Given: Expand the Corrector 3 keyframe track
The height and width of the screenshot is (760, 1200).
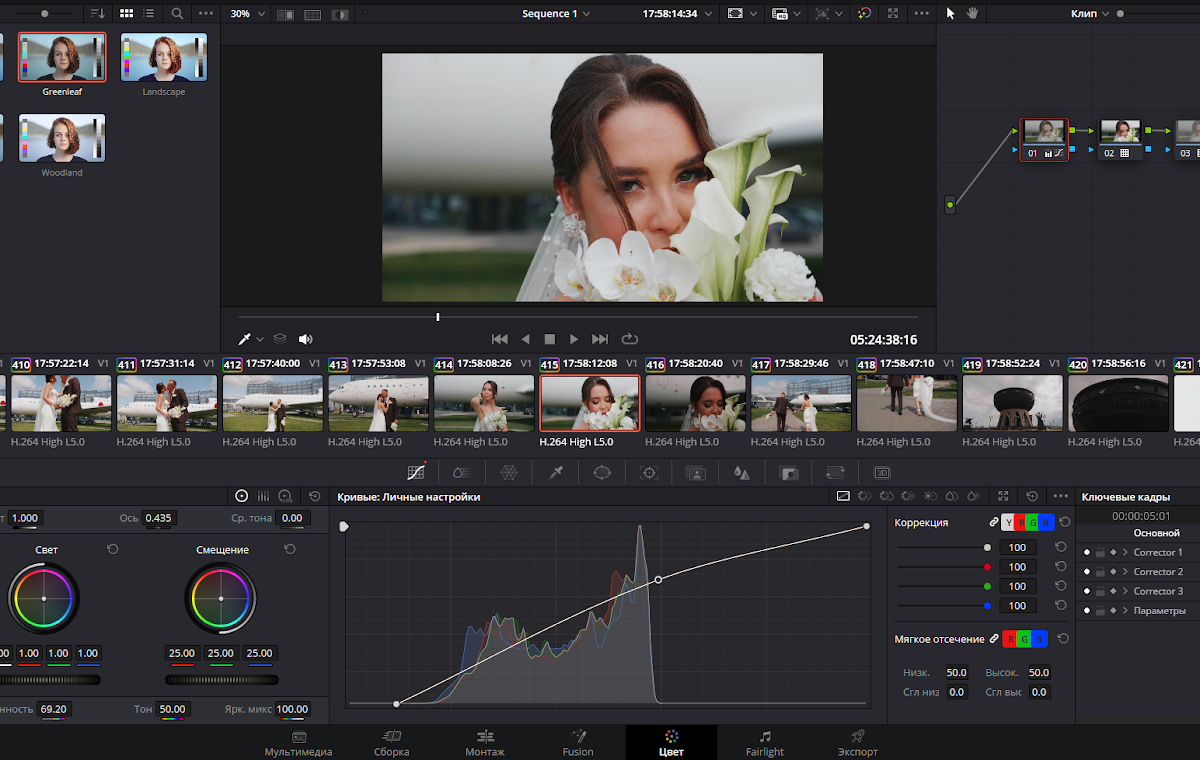Looking at the screenshot, I should 1124,591.
